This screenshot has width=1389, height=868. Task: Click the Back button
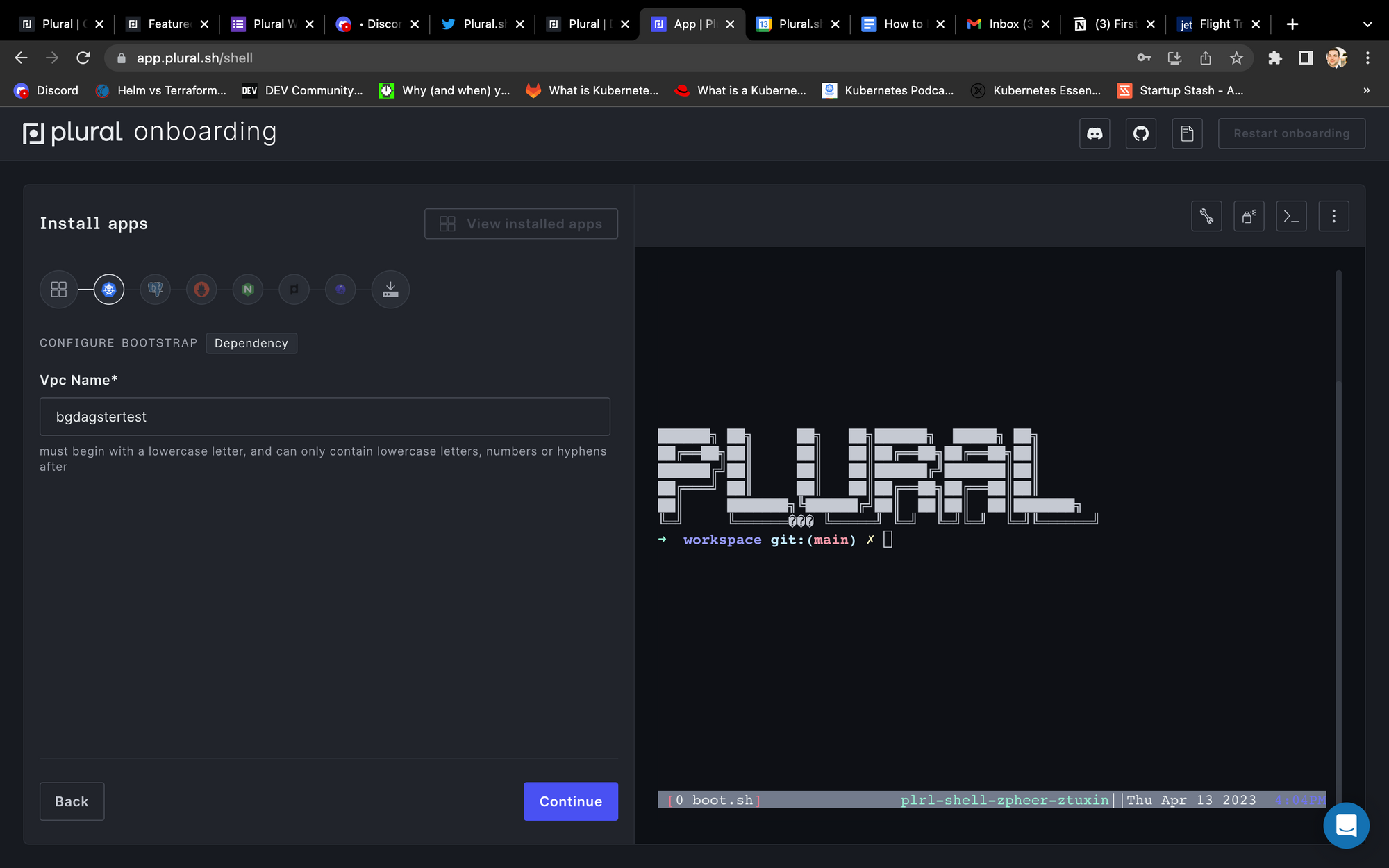[x=72, y=801]
